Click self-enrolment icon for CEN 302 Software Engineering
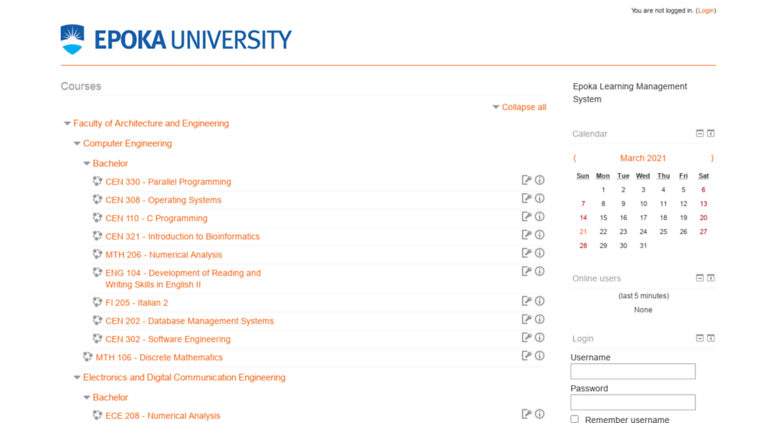This screenshot has width=777, height=423. [526, 338]
